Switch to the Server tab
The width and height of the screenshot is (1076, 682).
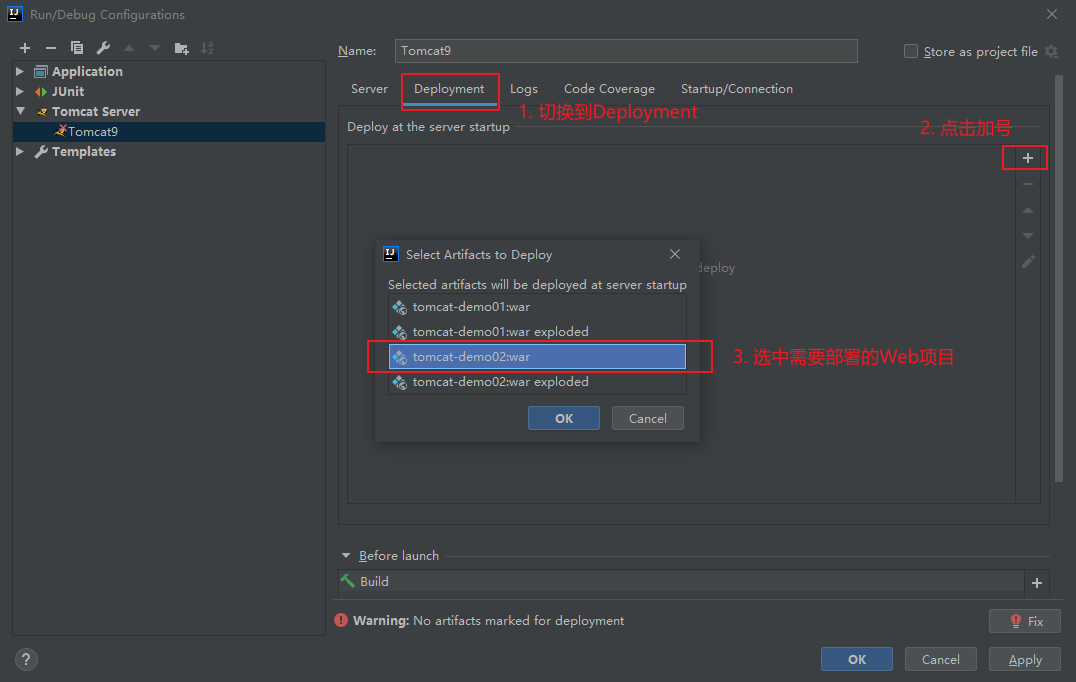[369, 89]
